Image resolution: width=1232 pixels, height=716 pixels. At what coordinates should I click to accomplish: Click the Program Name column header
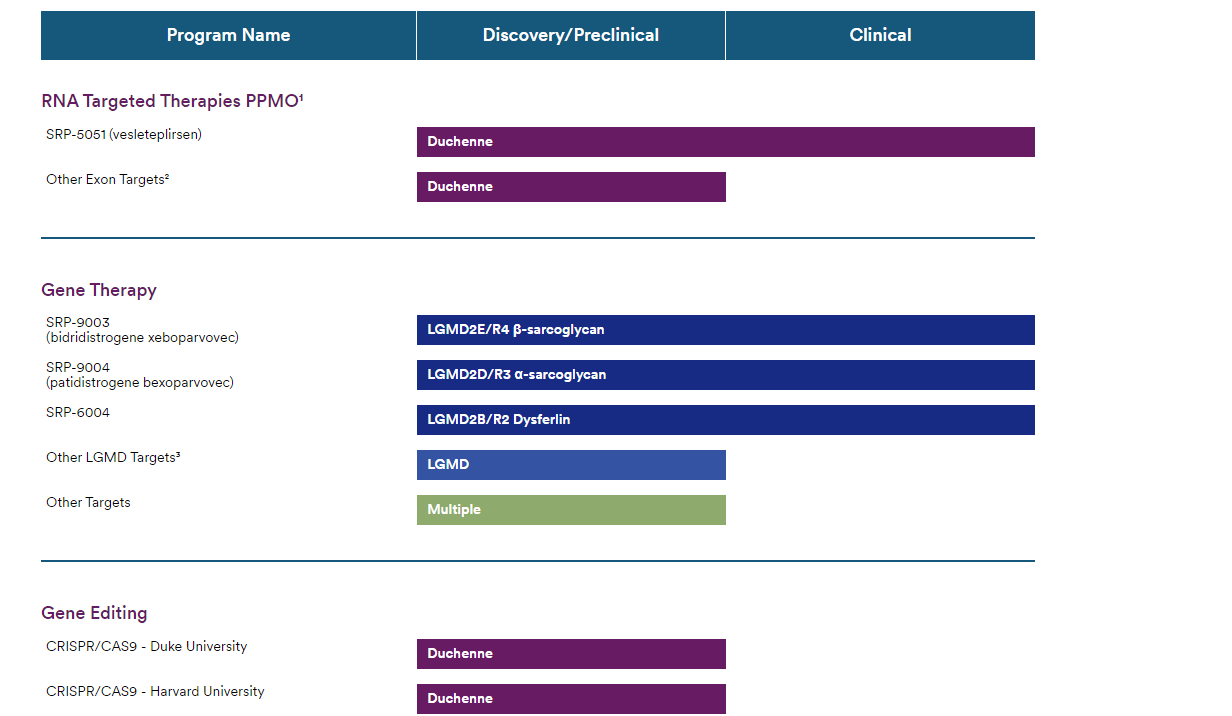click(228, 35)
